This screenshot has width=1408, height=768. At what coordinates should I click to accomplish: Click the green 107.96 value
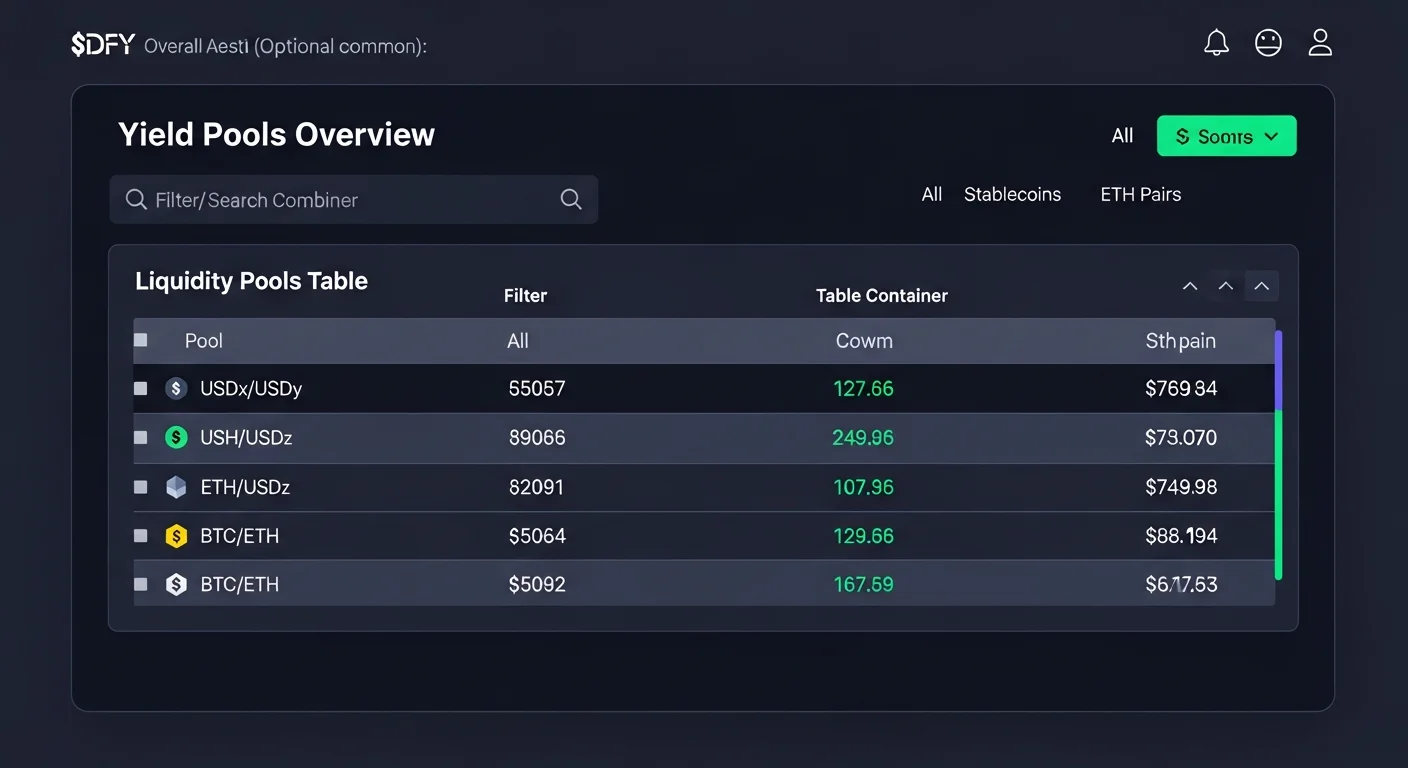pyautogui.click(x=864, y=487)
